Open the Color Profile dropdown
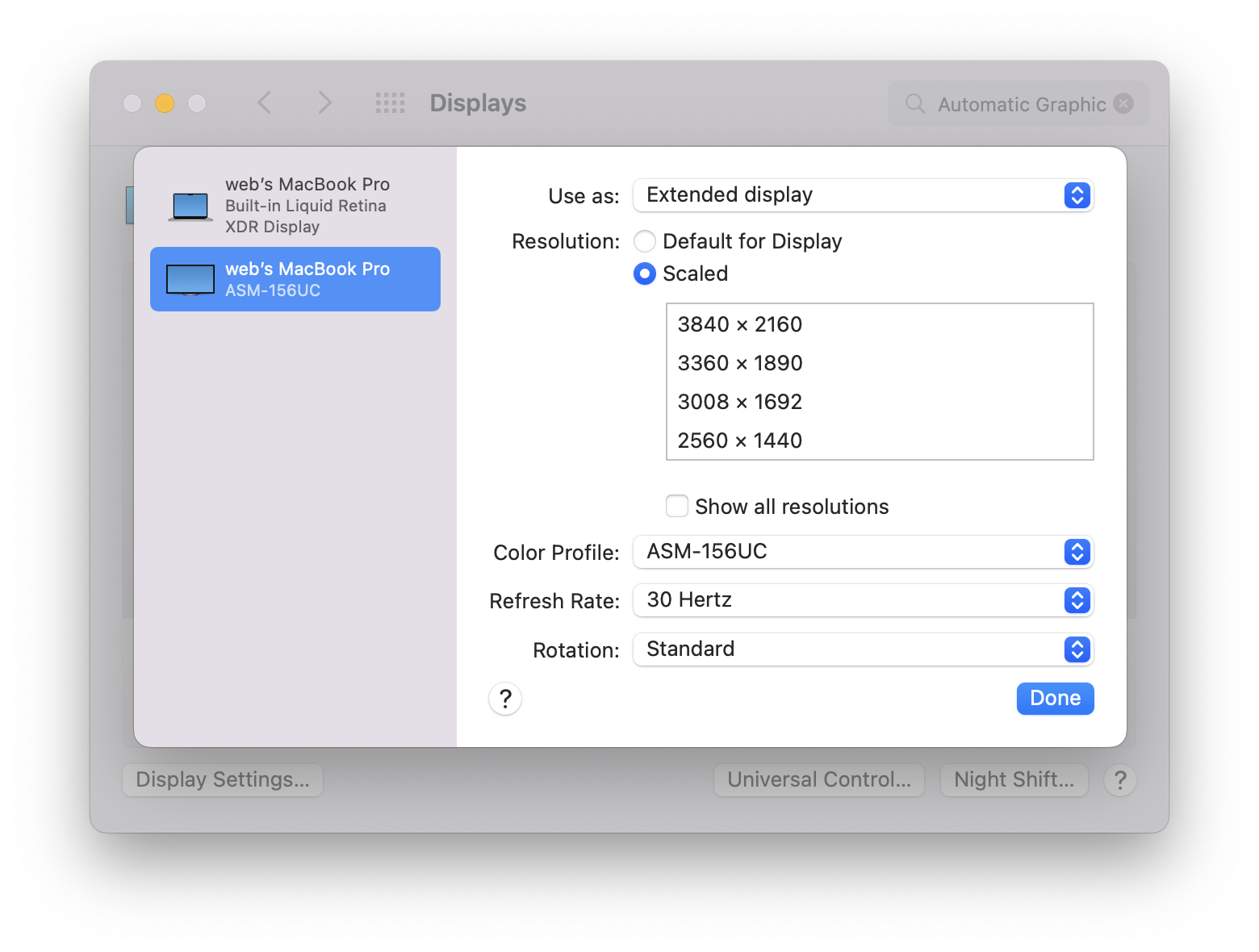 click(x=864, y=552)
